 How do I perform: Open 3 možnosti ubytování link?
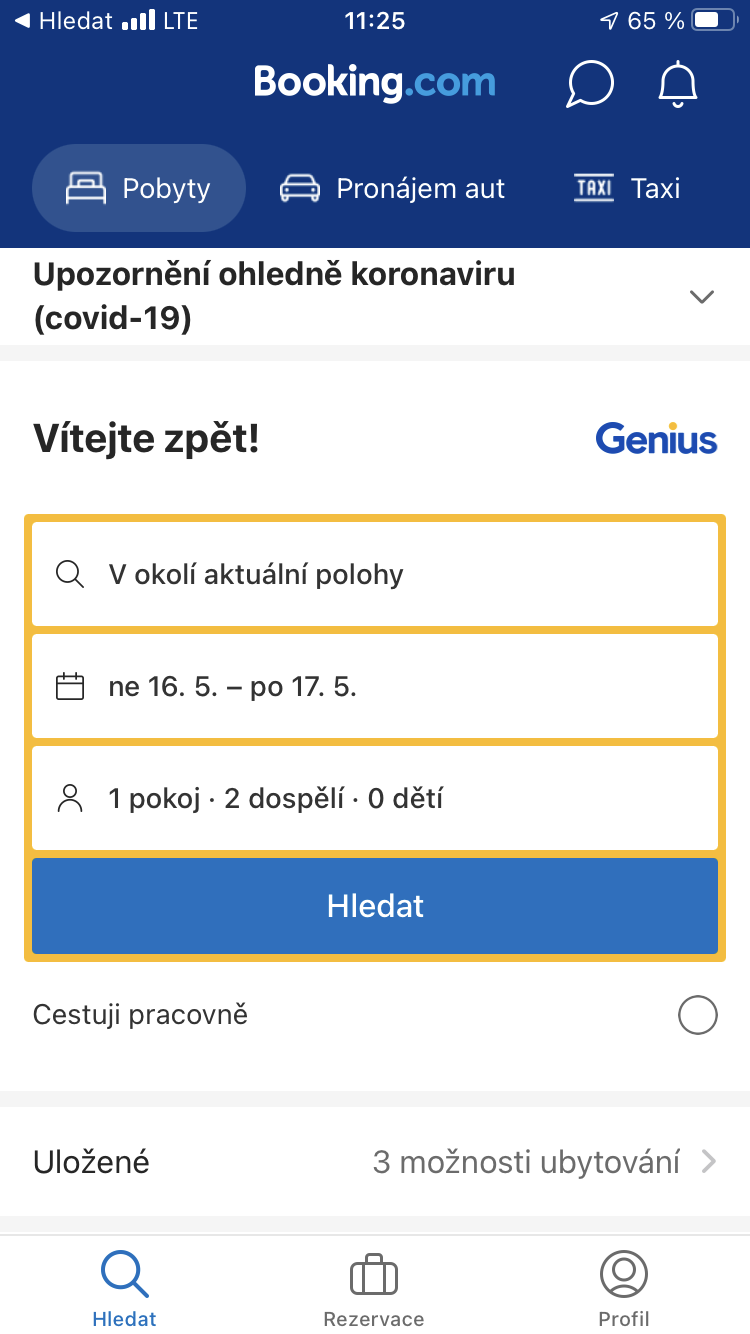tap(526, 1162)
